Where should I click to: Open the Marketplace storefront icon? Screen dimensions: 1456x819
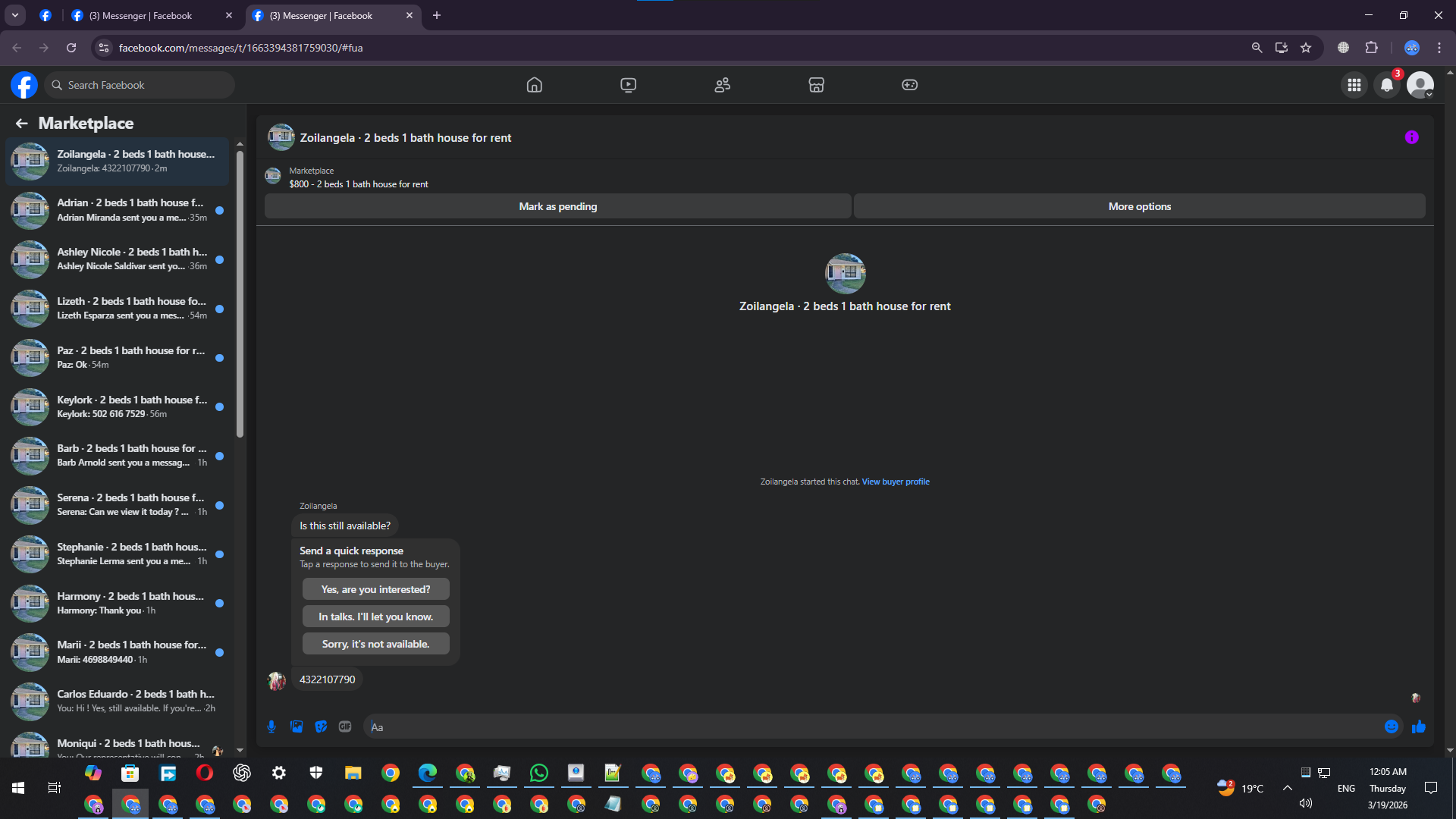[x=816, y=85]
